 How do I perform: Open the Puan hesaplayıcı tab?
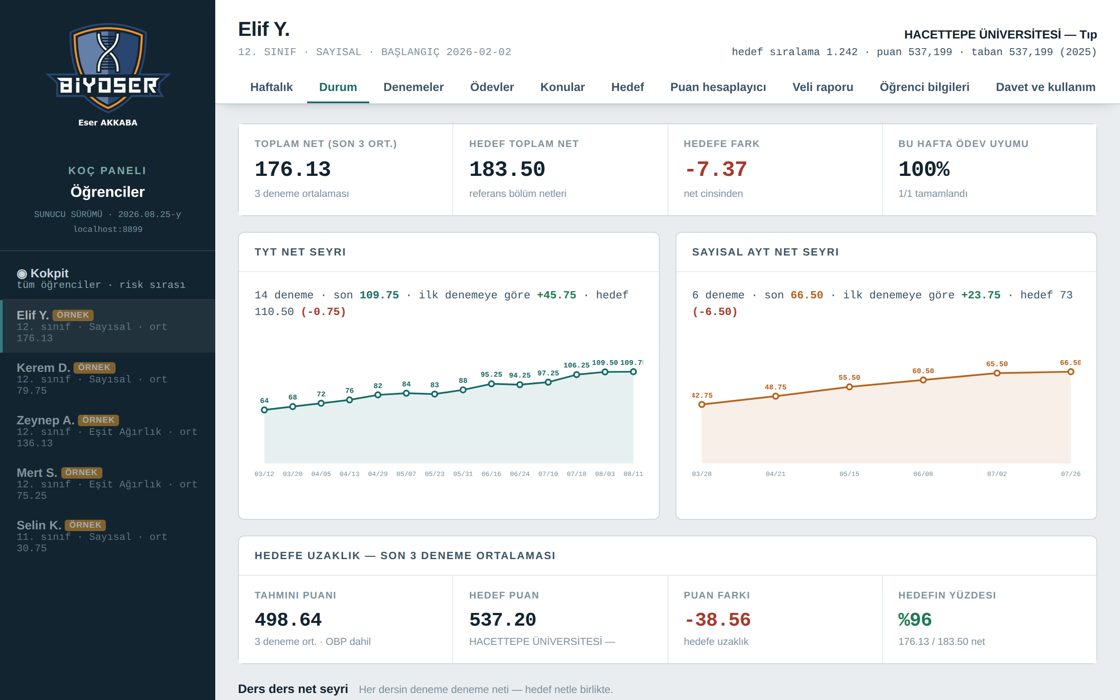click(718, 87)
